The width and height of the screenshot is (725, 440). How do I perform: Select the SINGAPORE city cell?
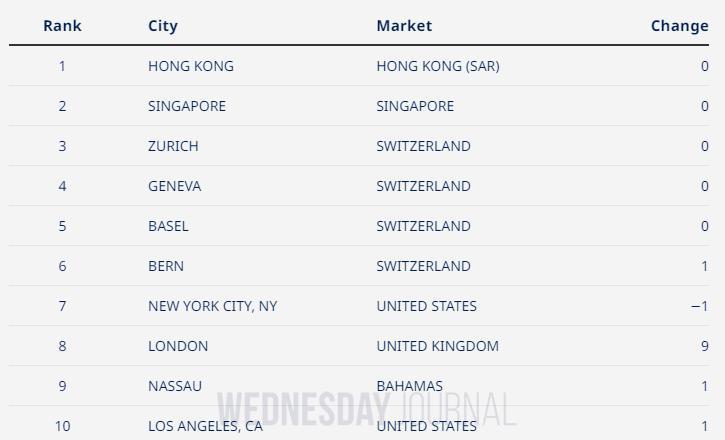(187, 106)
